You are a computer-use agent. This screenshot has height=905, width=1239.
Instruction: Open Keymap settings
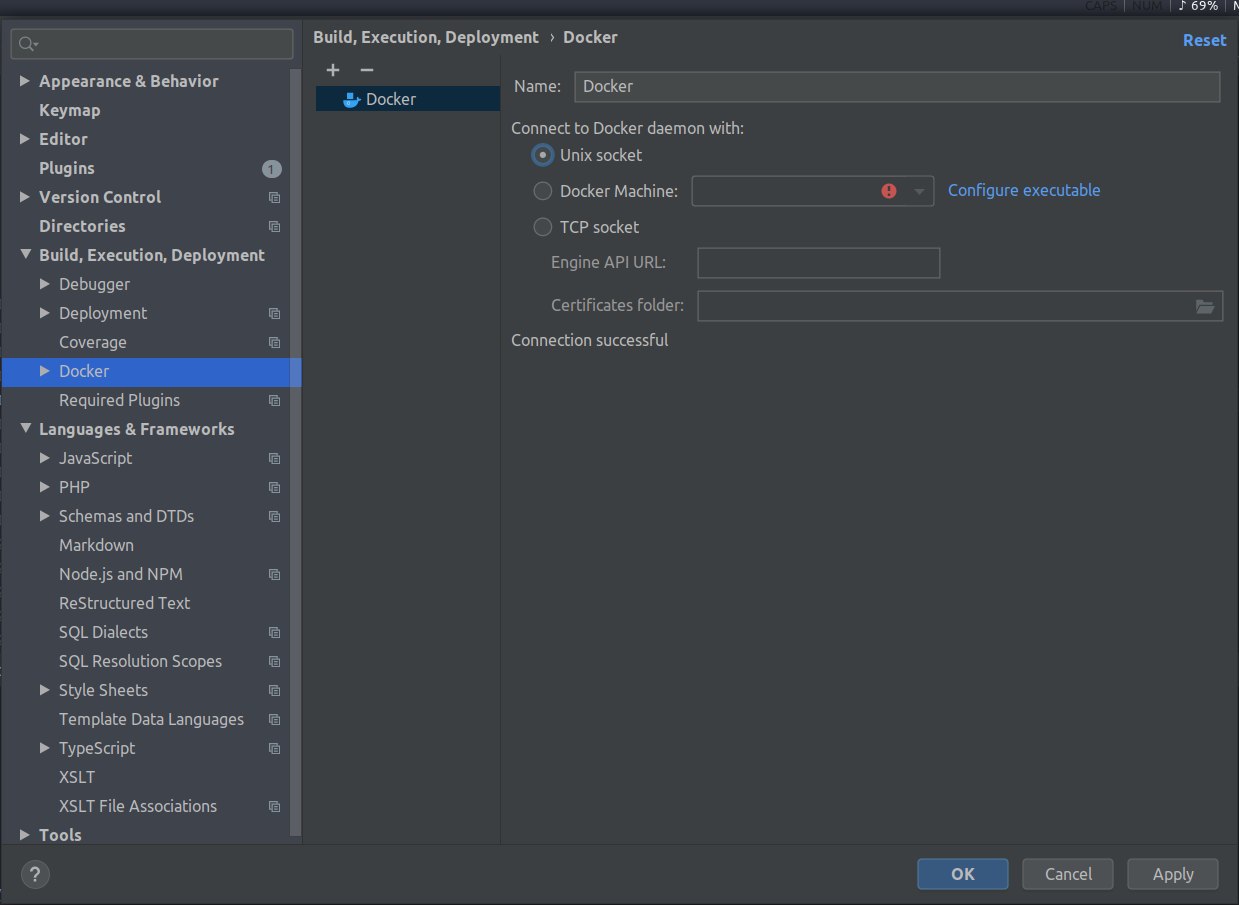(70, 110)
